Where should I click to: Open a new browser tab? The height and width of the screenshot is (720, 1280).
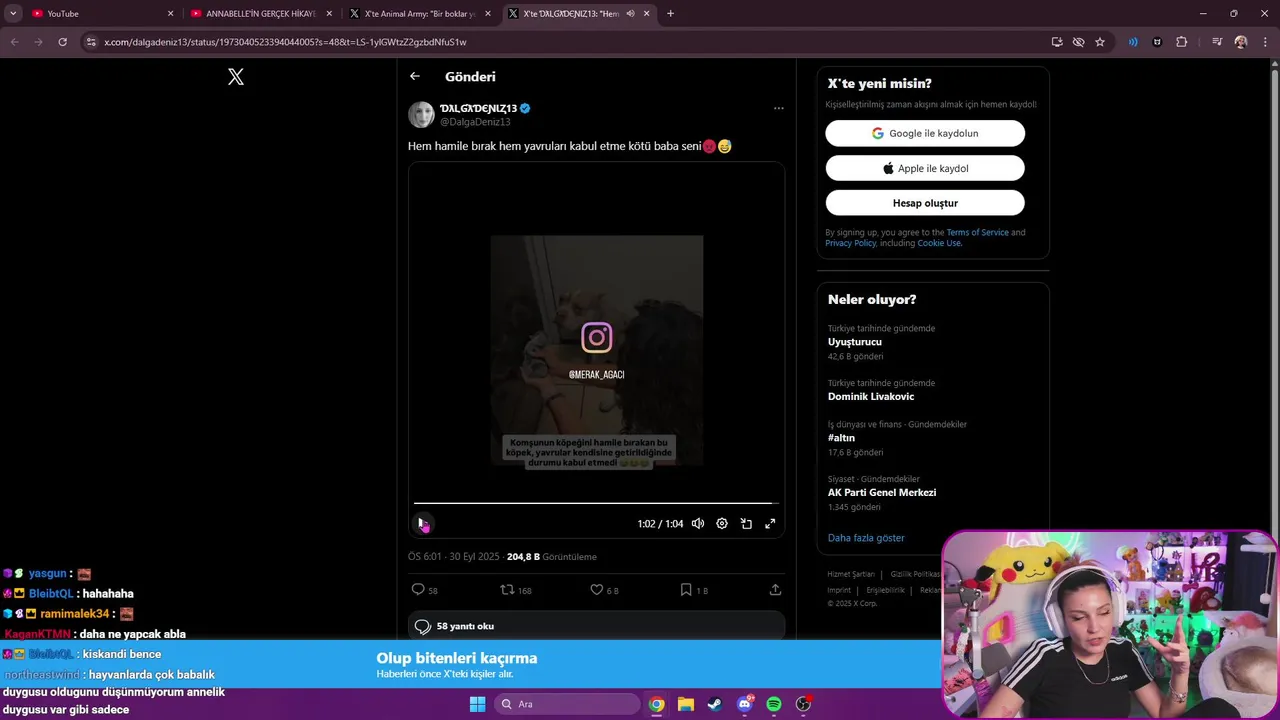click(x=670, y=14)
